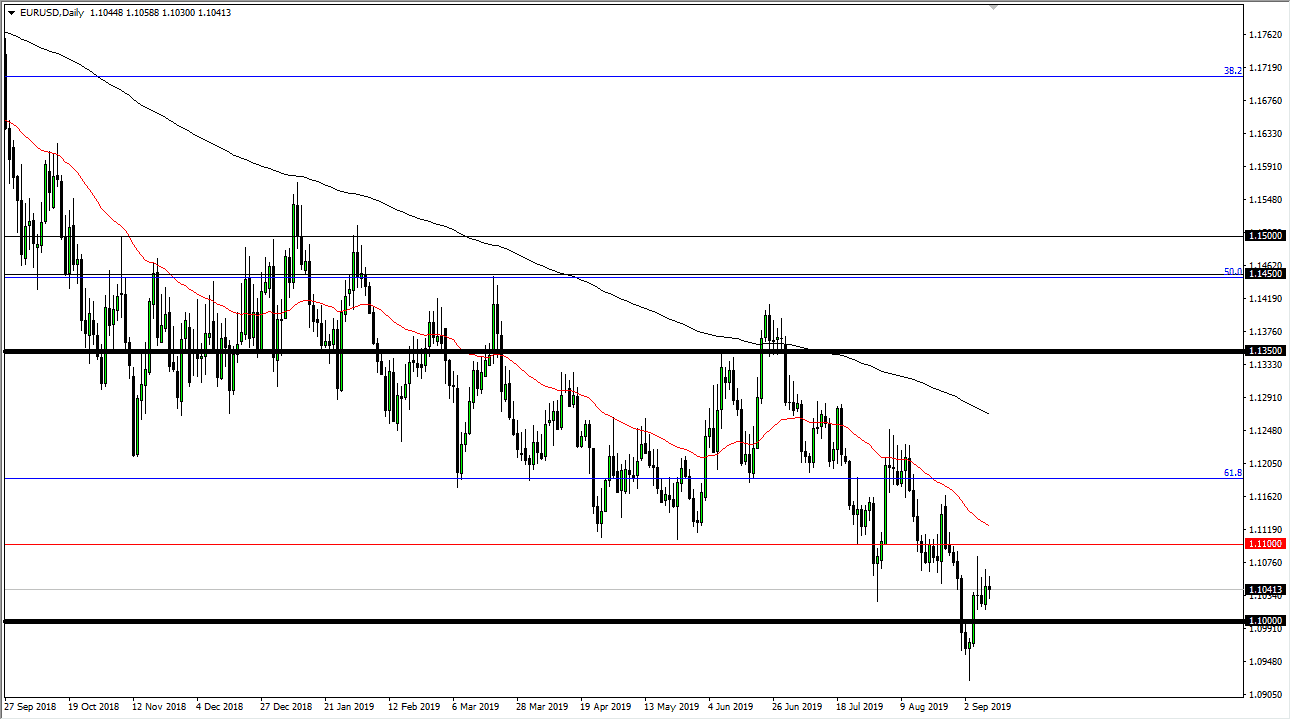Click the current price tag 1.10413

click(1265, 590)
